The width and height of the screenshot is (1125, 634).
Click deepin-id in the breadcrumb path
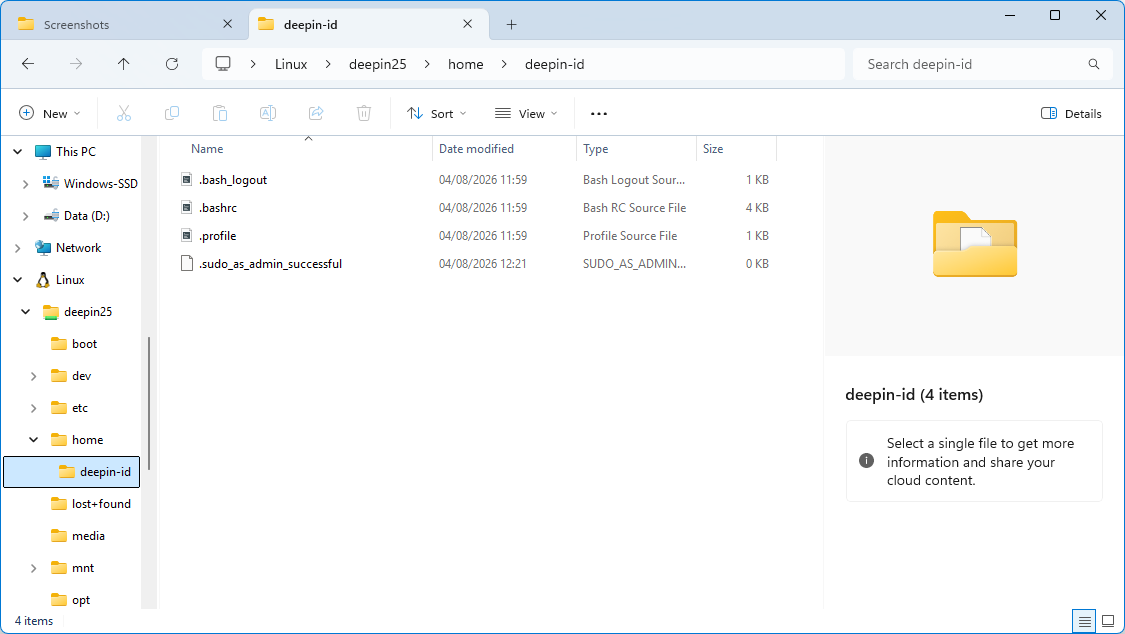point(555,64)
